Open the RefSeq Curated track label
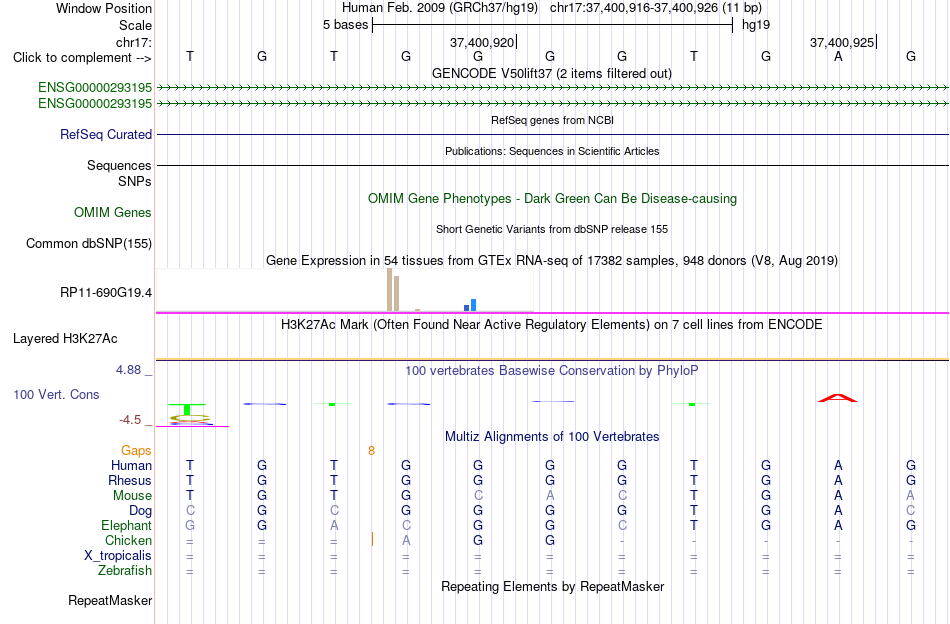Image resolution: width=950 pixels, height=624 pixels. click(105, 134)
